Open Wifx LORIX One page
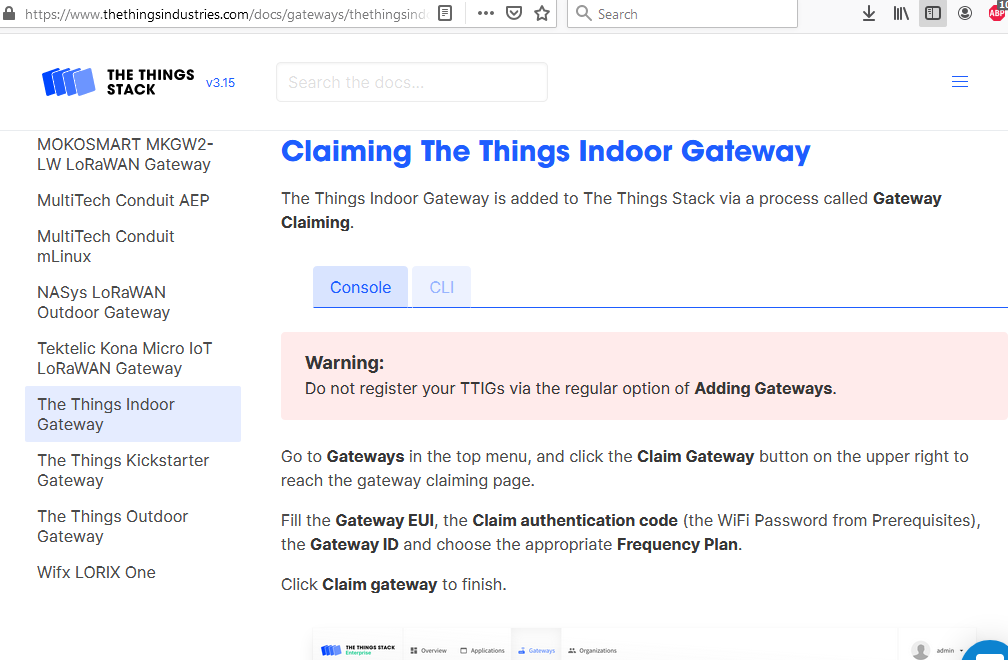Image resolution: width=1008 pixels, height=660 pixels. [x=96, y=572]
